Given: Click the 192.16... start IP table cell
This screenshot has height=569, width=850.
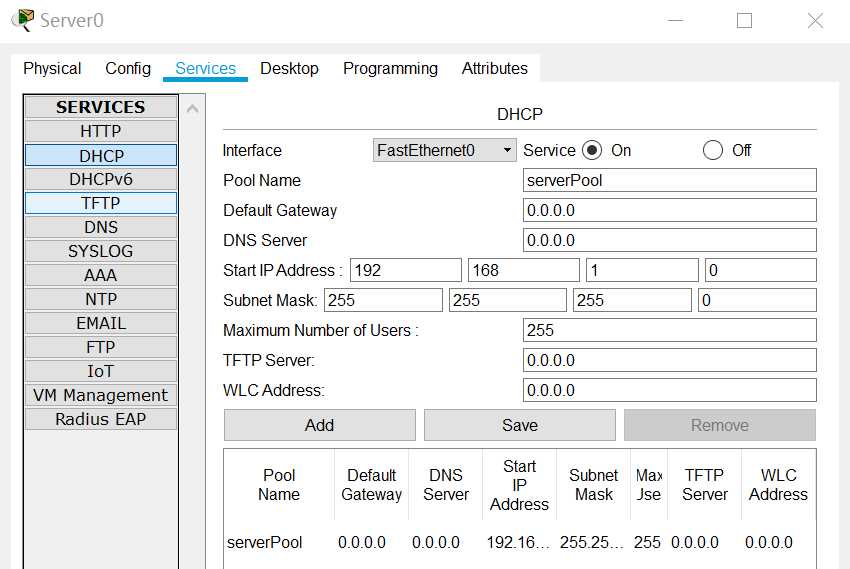Looking at the screenshot, I should click(519, 542).
